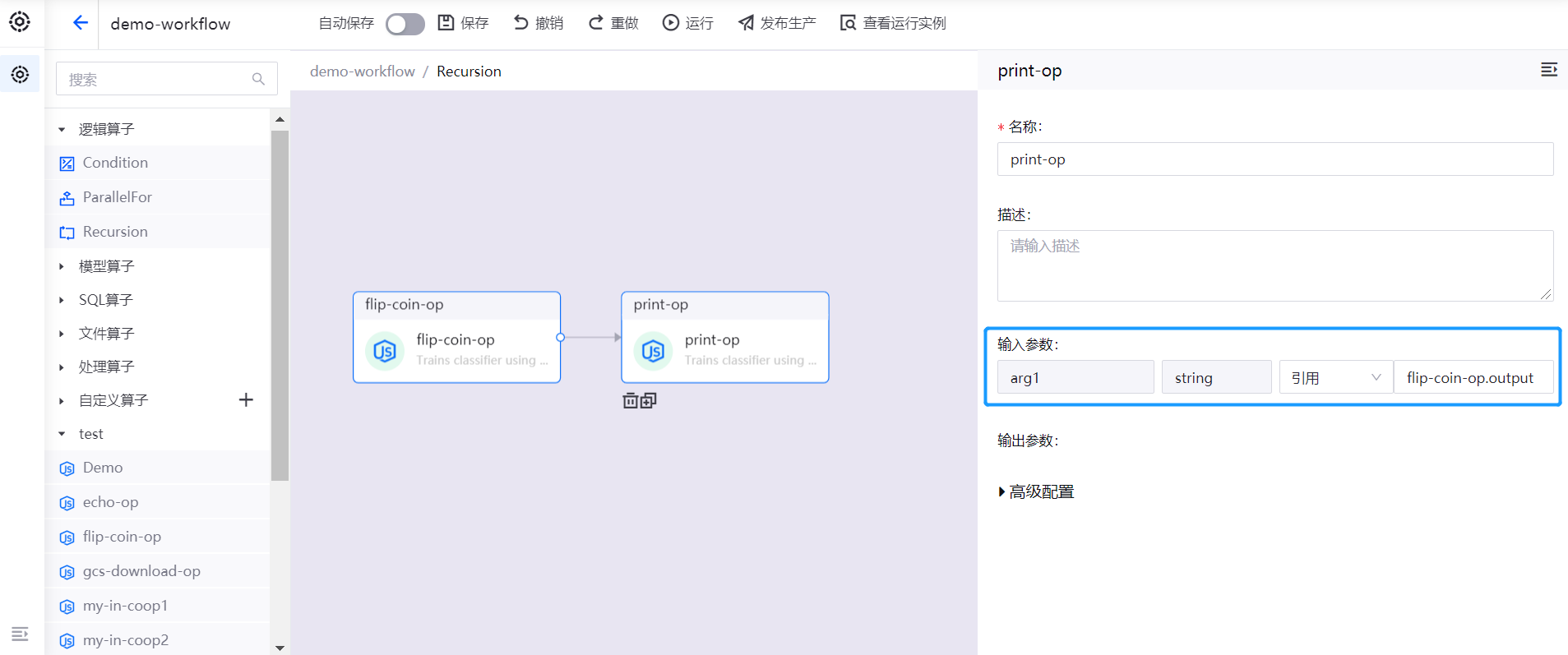
Task: Click the gear icon in left rail
Action: click(20, 75)
